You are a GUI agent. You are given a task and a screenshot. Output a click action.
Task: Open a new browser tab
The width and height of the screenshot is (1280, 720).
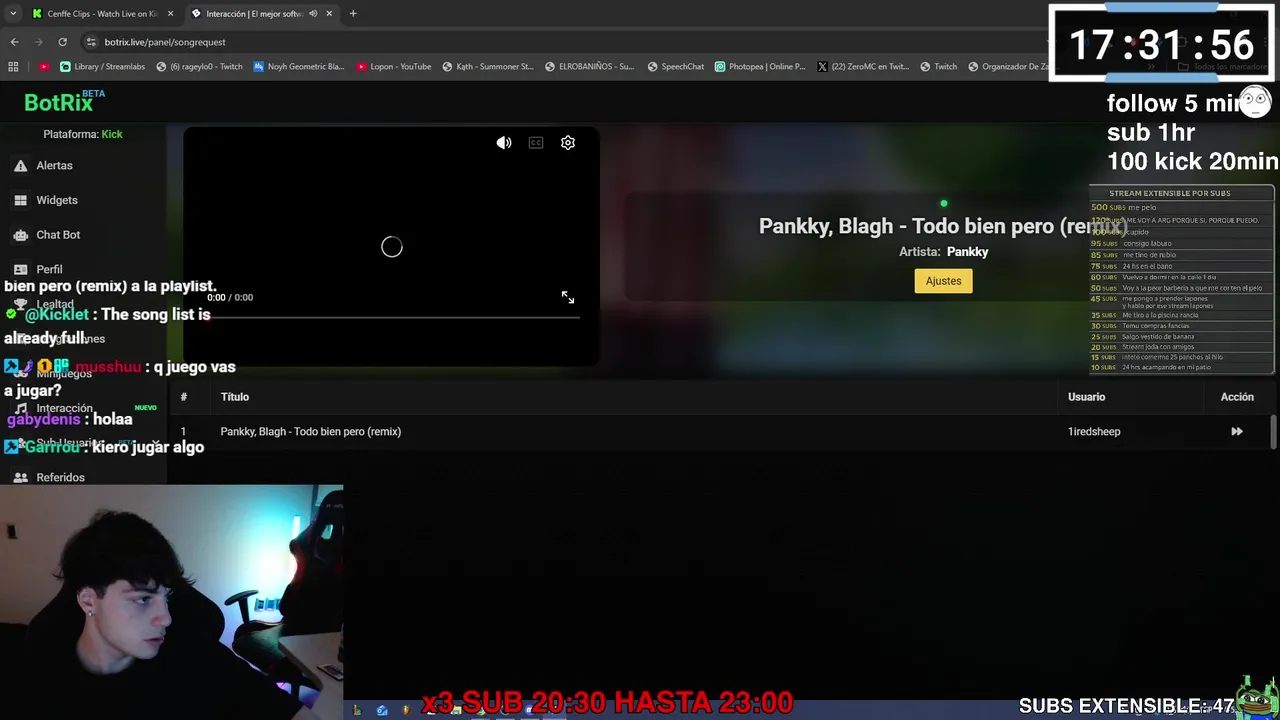[353, 14]
